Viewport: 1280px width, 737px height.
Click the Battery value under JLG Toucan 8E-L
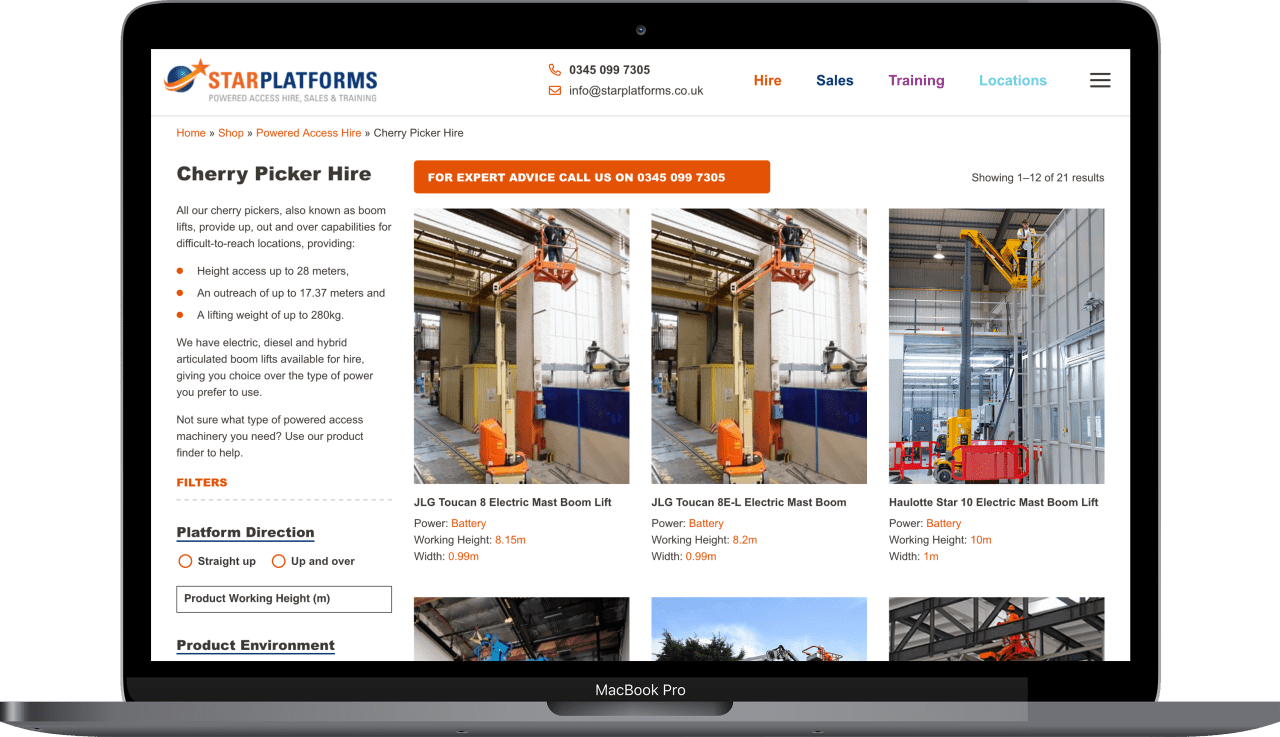(706, 523)
